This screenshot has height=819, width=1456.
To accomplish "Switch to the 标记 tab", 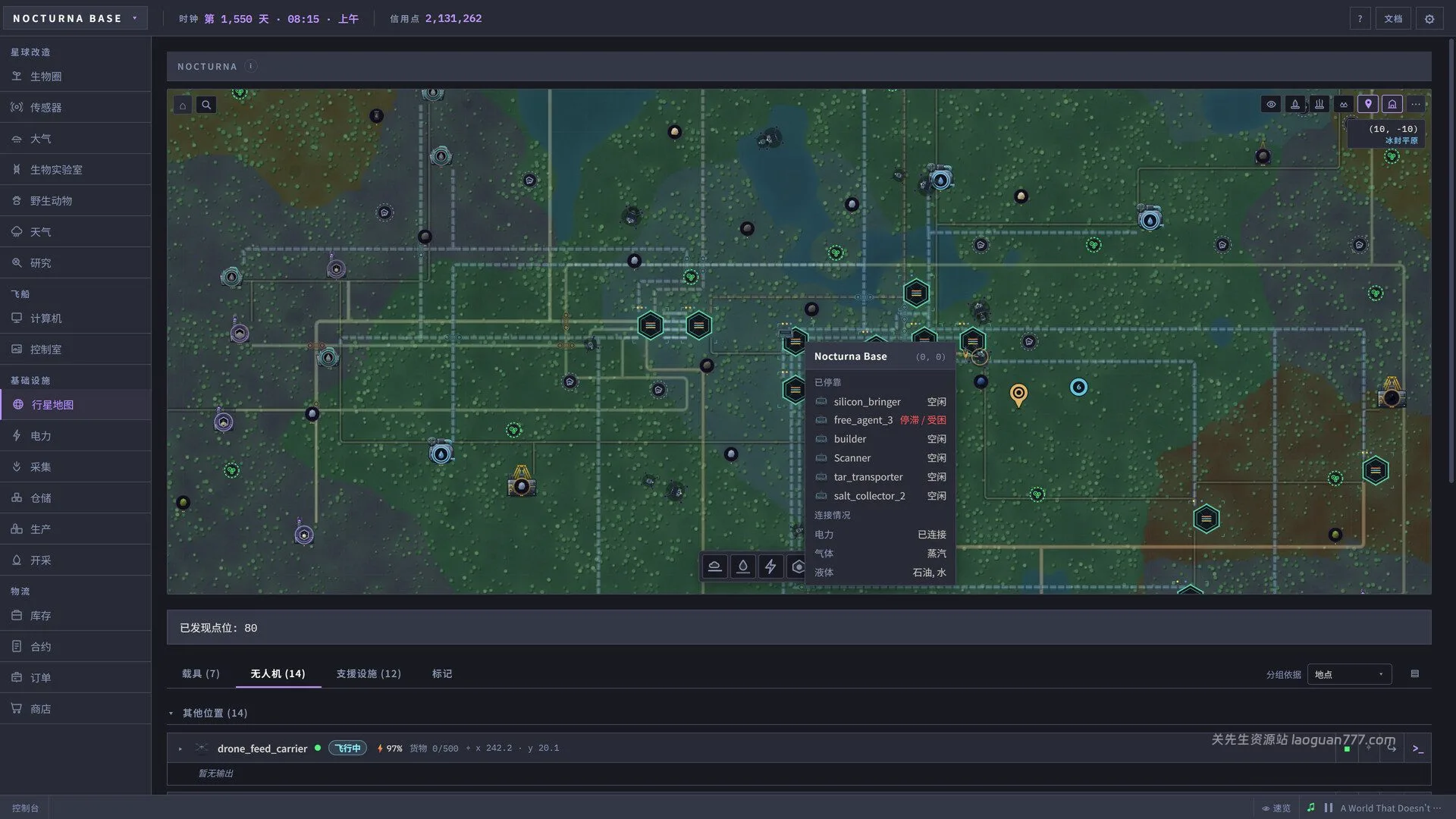I will tap(442, 673).
